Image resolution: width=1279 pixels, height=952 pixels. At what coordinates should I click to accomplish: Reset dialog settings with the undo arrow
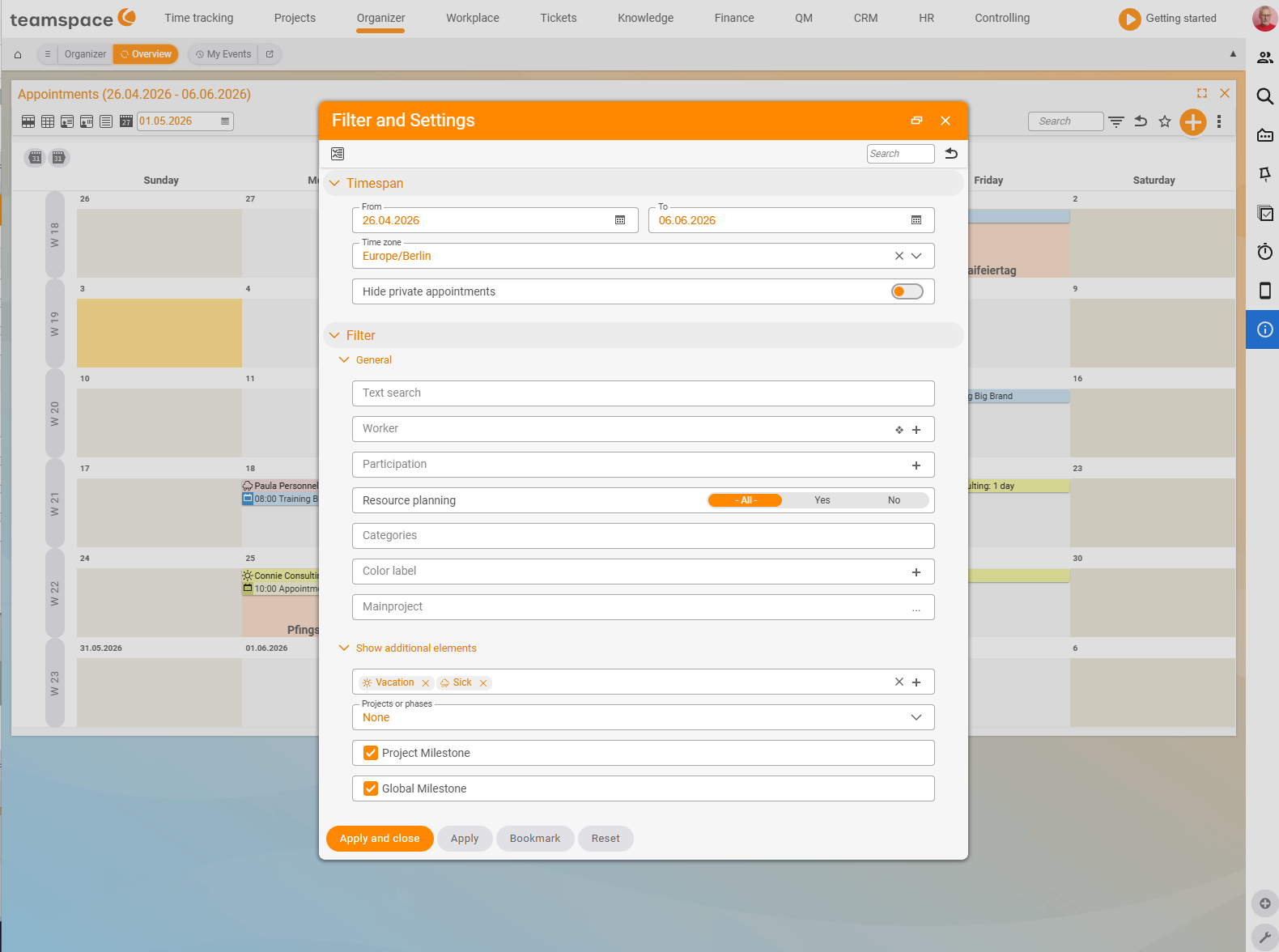[951, 154]
